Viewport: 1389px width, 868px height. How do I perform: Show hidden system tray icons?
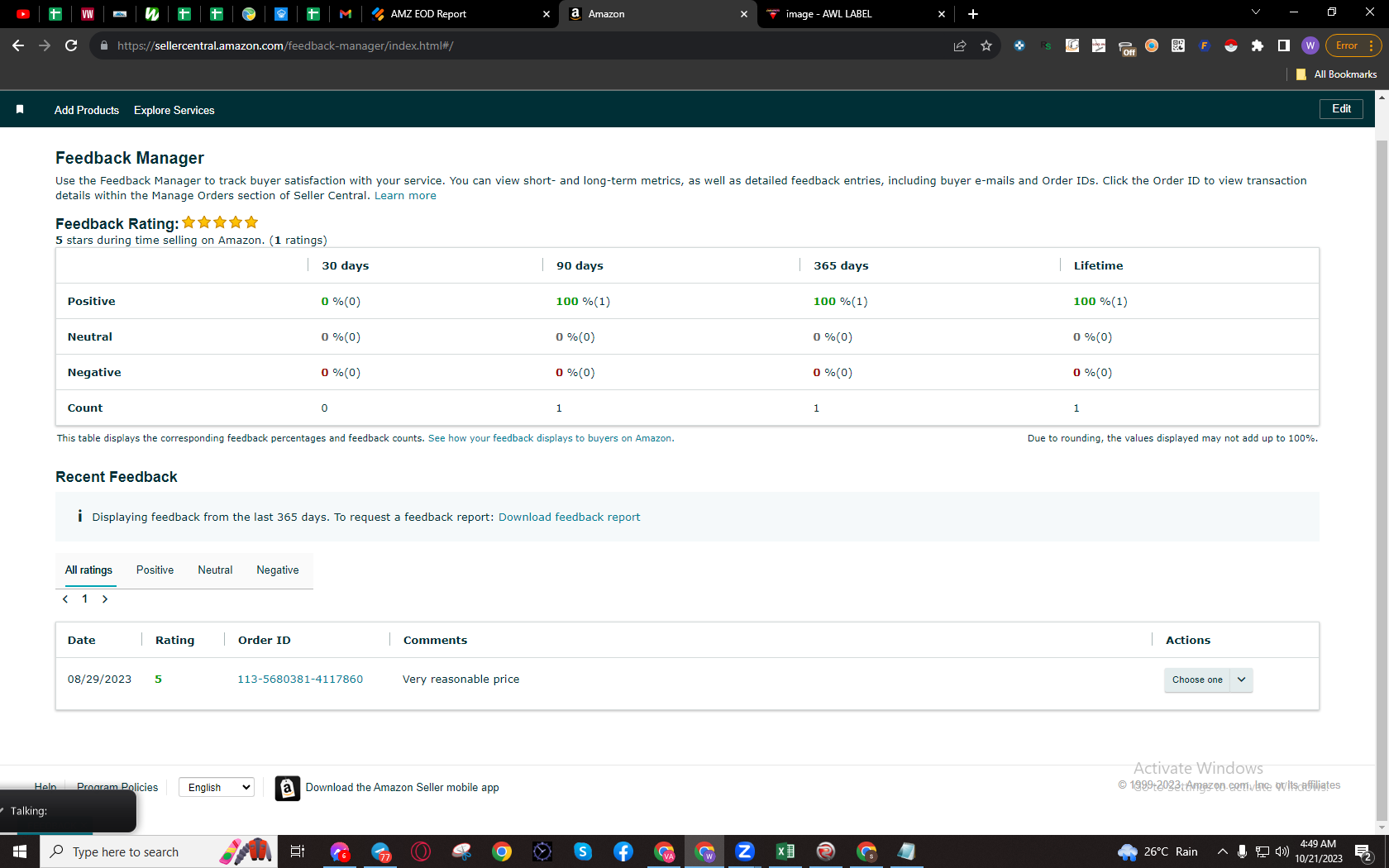point(1222,851)
